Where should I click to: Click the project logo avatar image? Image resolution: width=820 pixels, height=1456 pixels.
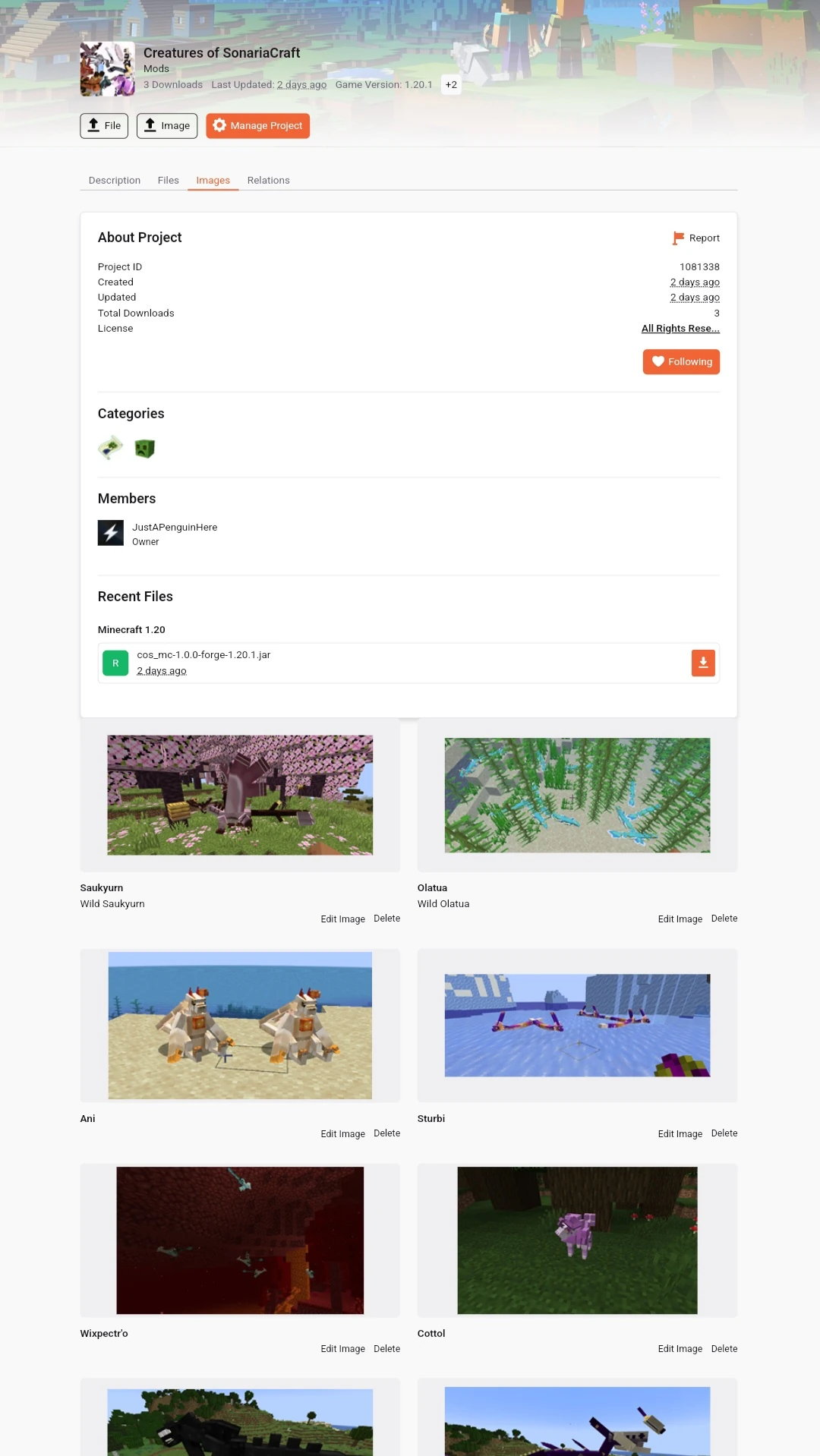pyautogui.click(x=107, y=69)
